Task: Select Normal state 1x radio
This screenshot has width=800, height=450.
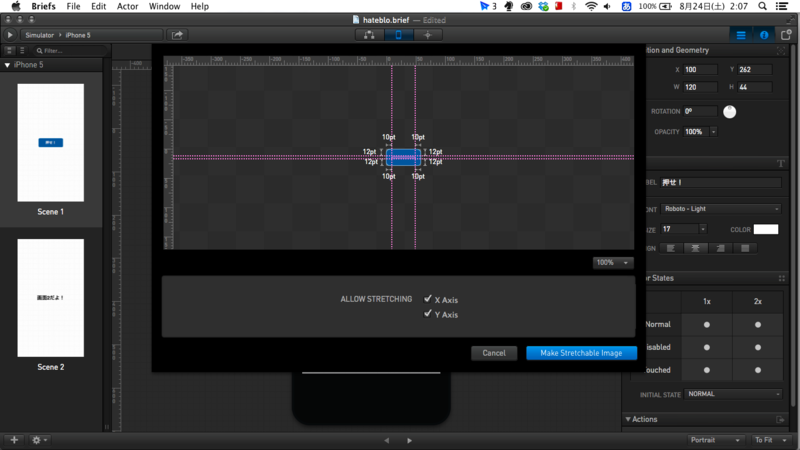Action: pos(707,324)
